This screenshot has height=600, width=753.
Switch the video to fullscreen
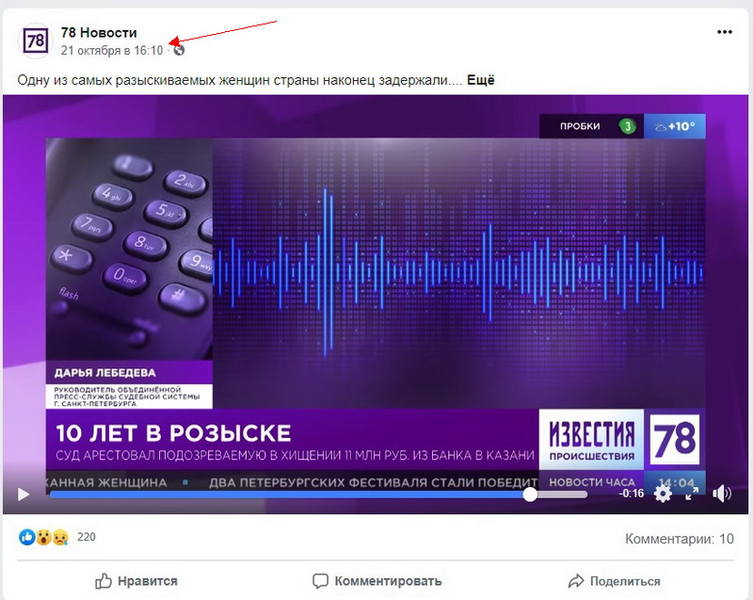[692, 493]
